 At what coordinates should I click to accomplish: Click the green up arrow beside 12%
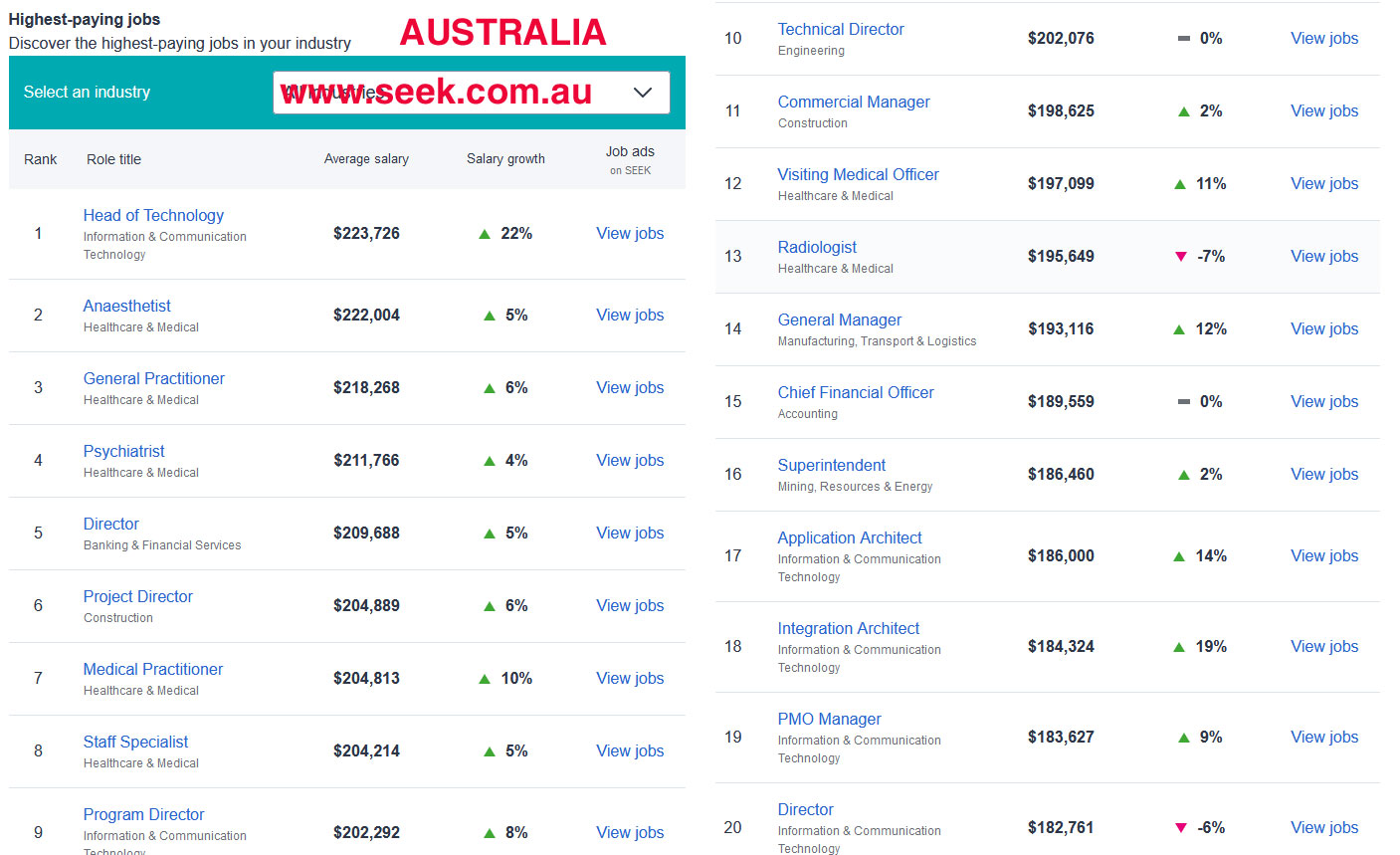pyautogui.click(x=1179, y=329)
